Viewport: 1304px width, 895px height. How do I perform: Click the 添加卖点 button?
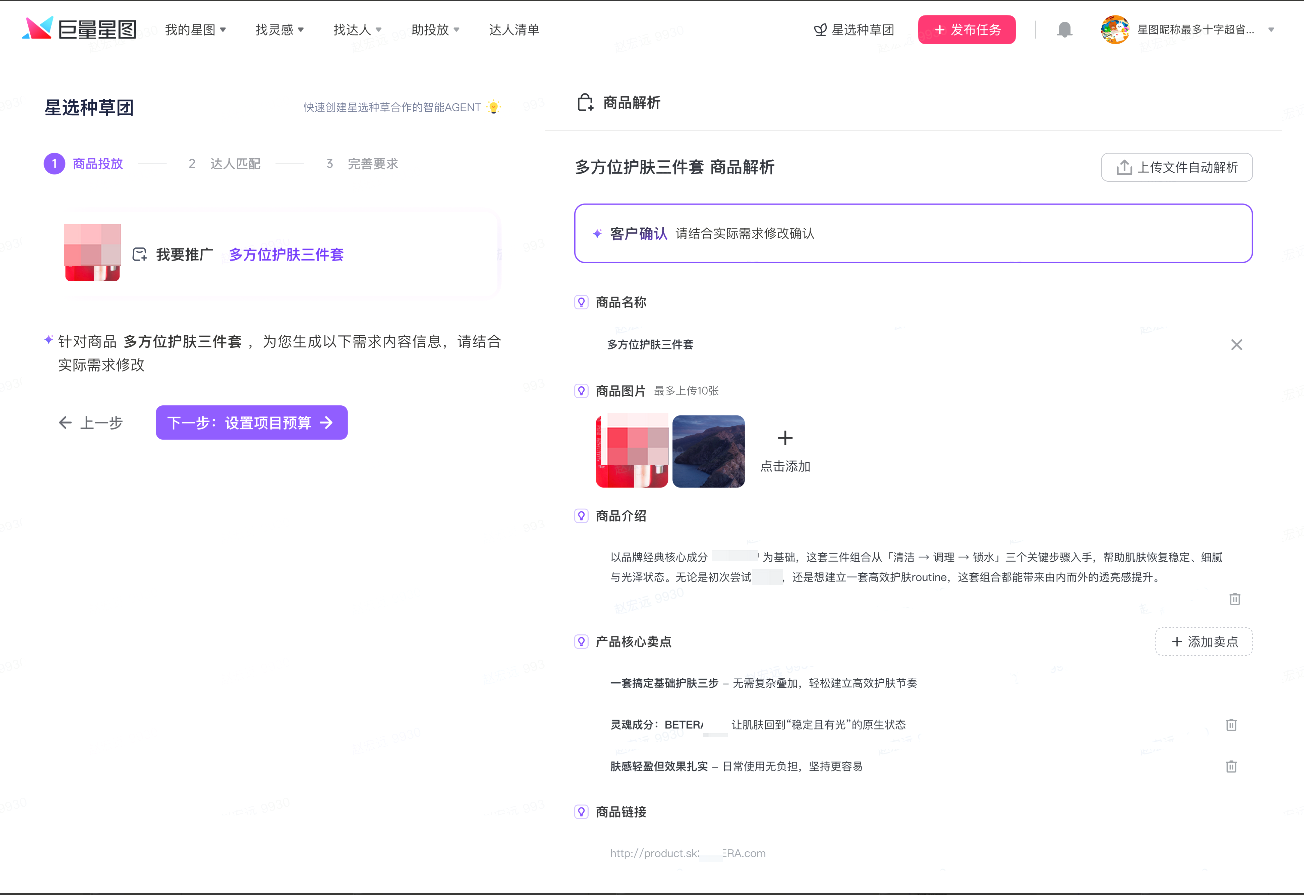click(x=1204, y=642)
